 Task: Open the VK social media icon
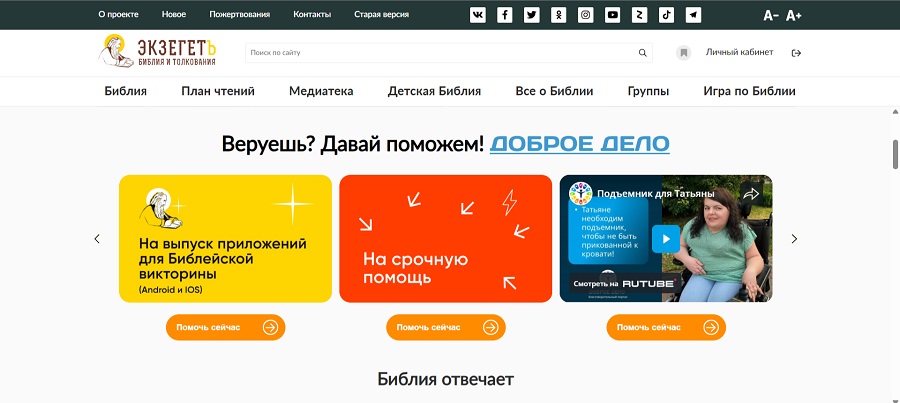pos(478,15)
